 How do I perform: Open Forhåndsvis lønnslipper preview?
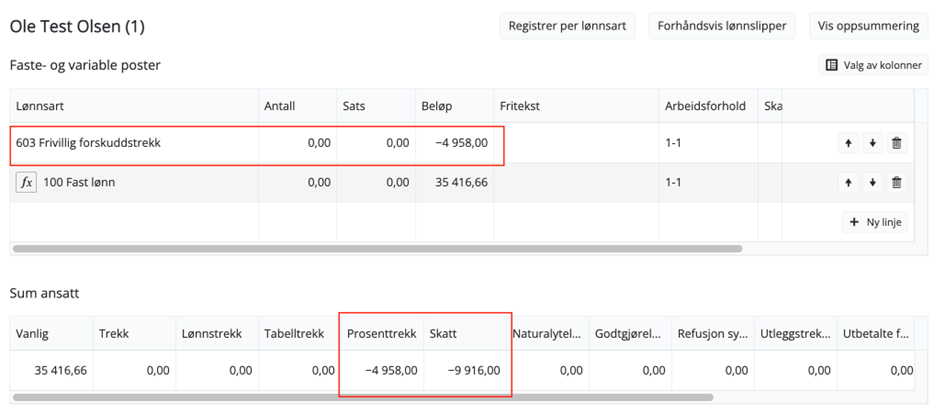click(x=721, y=26)
